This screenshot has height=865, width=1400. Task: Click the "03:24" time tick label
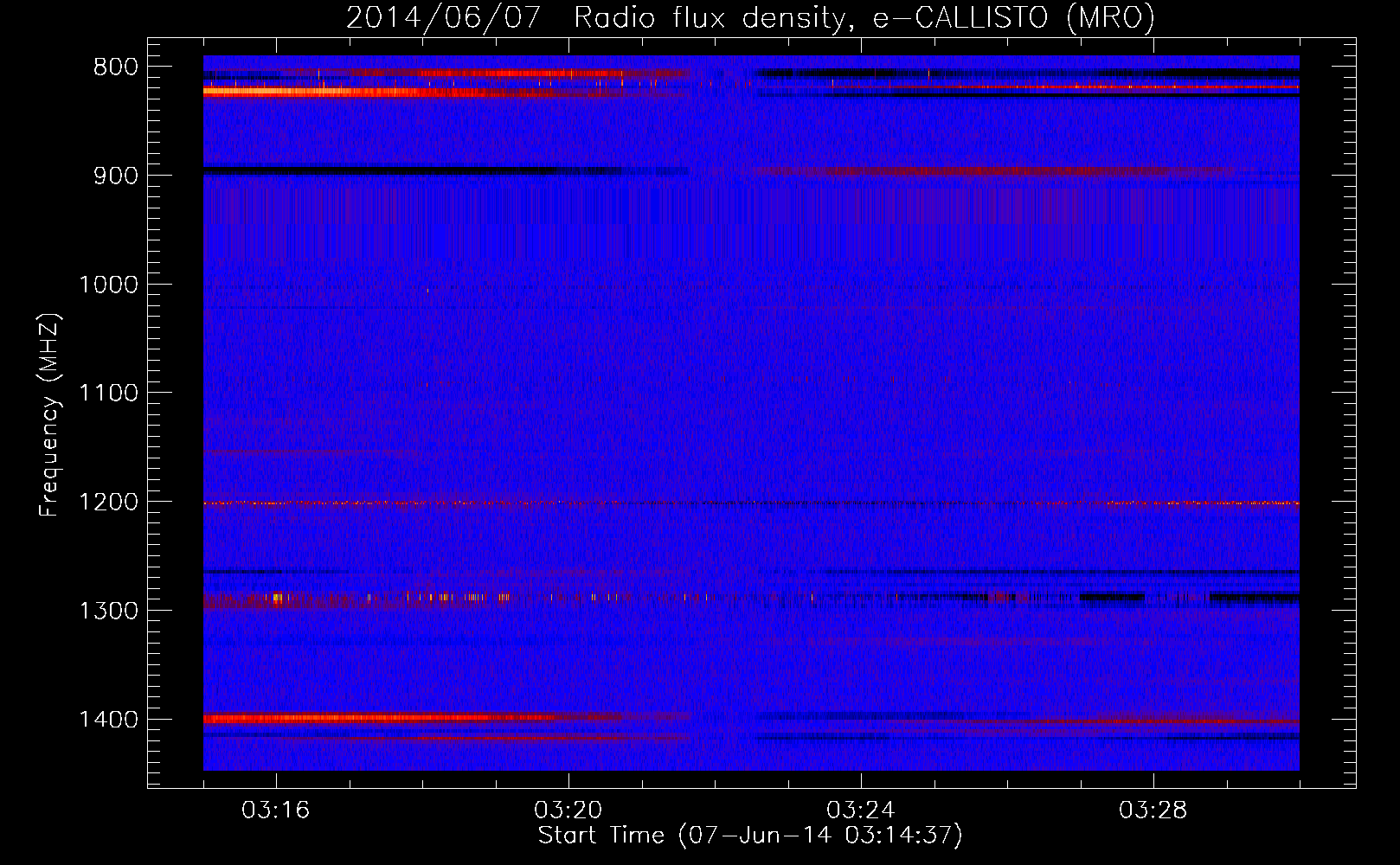point(861,811)
